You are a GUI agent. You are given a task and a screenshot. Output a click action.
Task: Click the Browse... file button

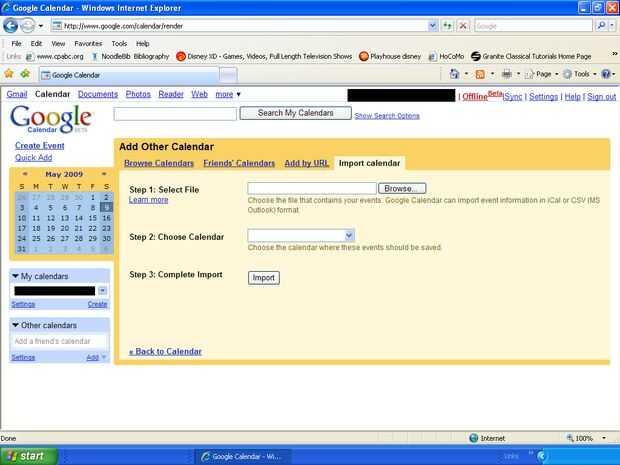(402, 189)
